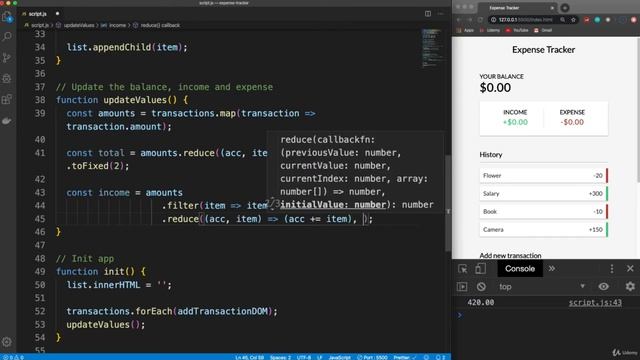Click the teal extension icon in Chrome toolbar
The width and height of the screenshot is (640, 360).
point(597,20)
